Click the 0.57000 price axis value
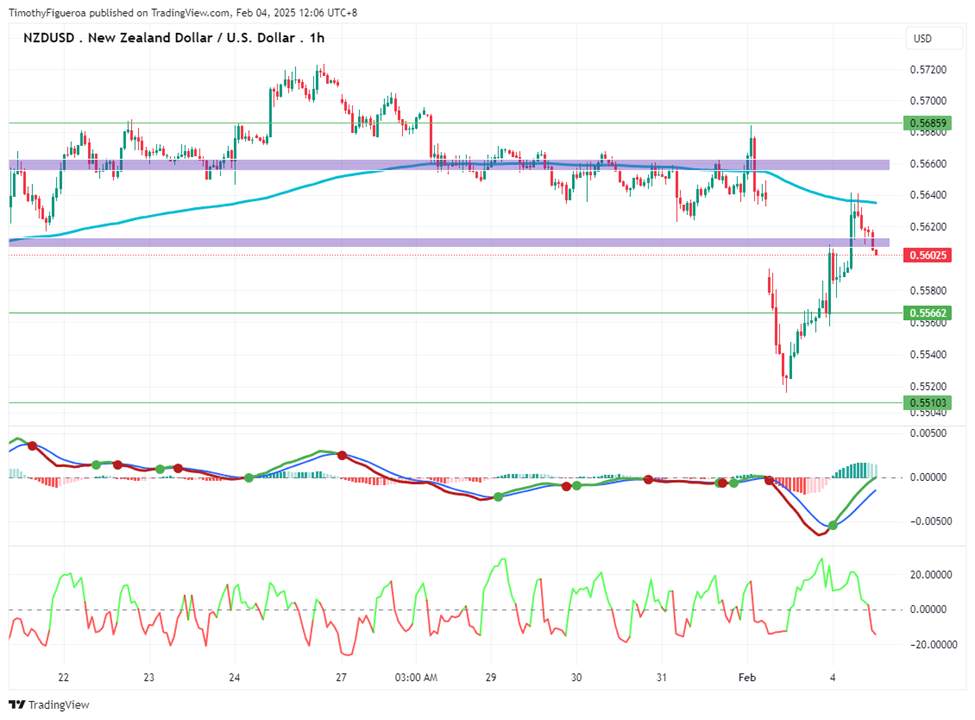This screenshot has width=975, height=720. pos(928,101)
